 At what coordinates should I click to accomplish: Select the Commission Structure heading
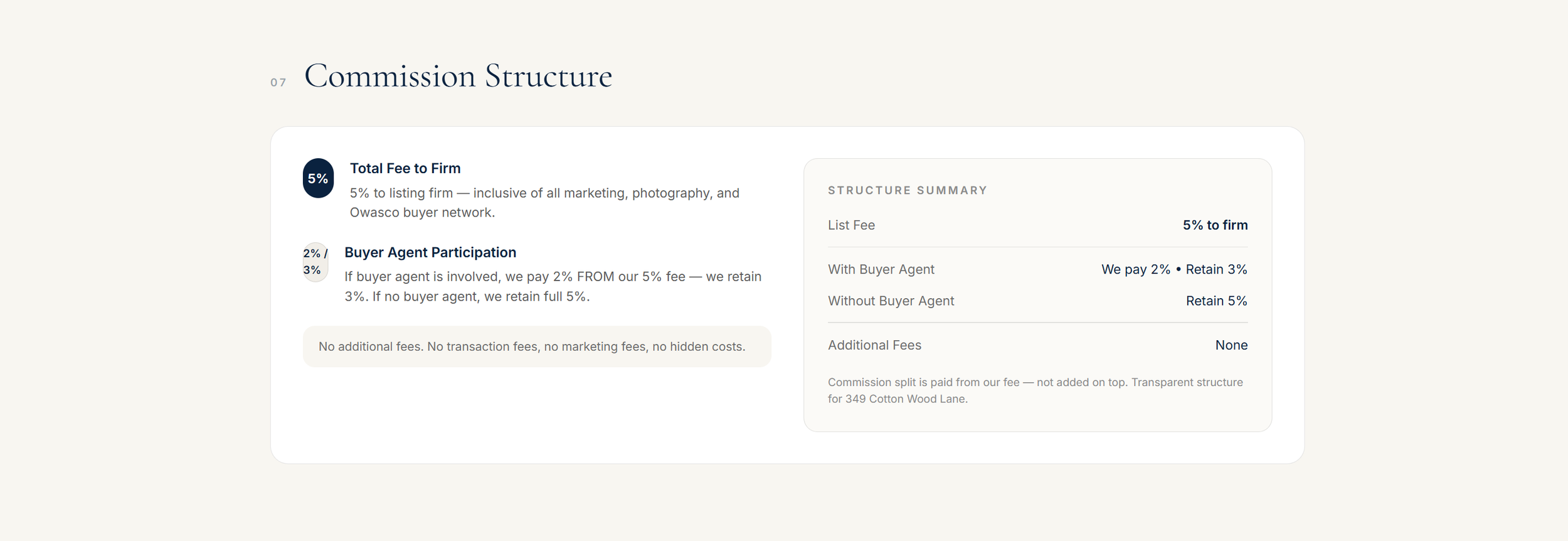pos(458,76)
